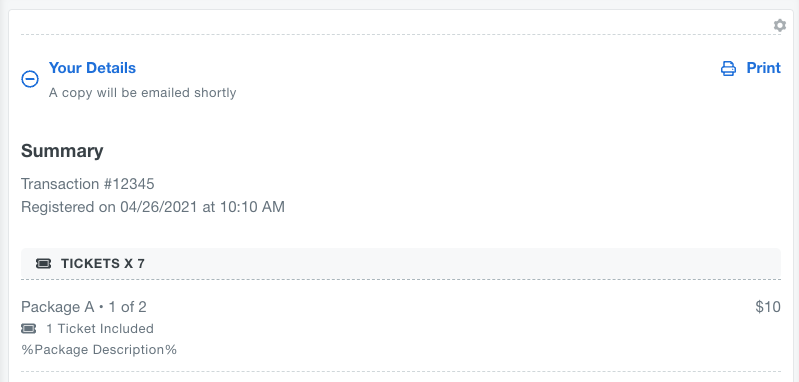799x382 pixels.
Task: Select the Print link text
Action: click(763, 68)
